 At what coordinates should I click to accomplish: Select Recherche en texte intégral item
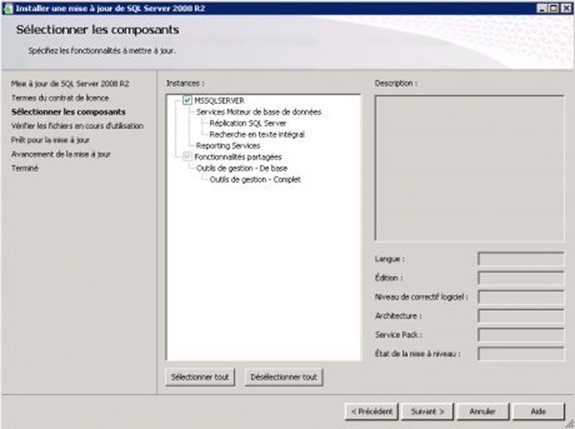point(257,135)
